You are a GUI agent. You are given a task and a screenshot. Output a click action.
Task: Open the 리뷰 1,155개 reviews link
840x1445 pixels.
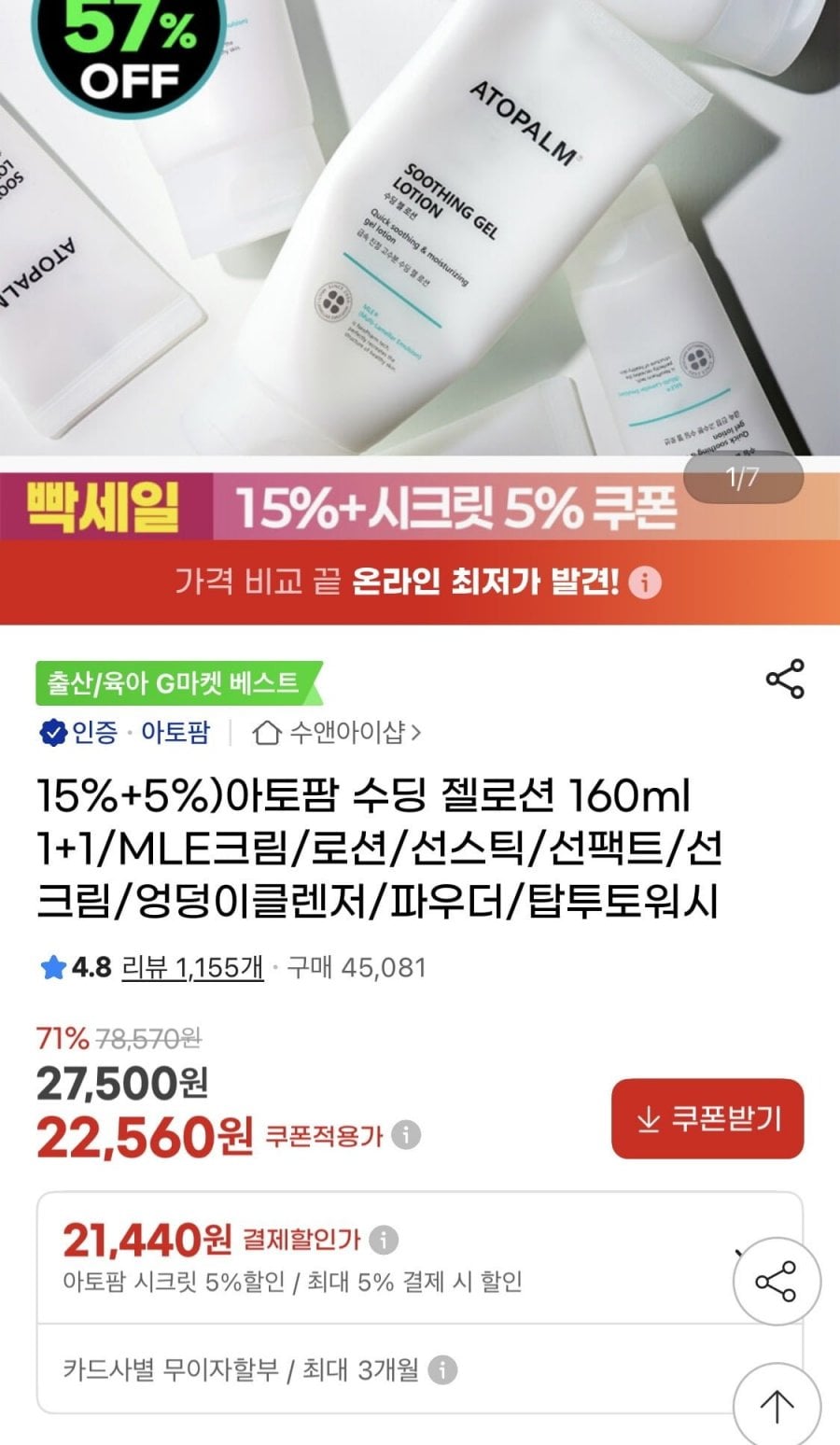pyautogui.click(x=193, y=968)
